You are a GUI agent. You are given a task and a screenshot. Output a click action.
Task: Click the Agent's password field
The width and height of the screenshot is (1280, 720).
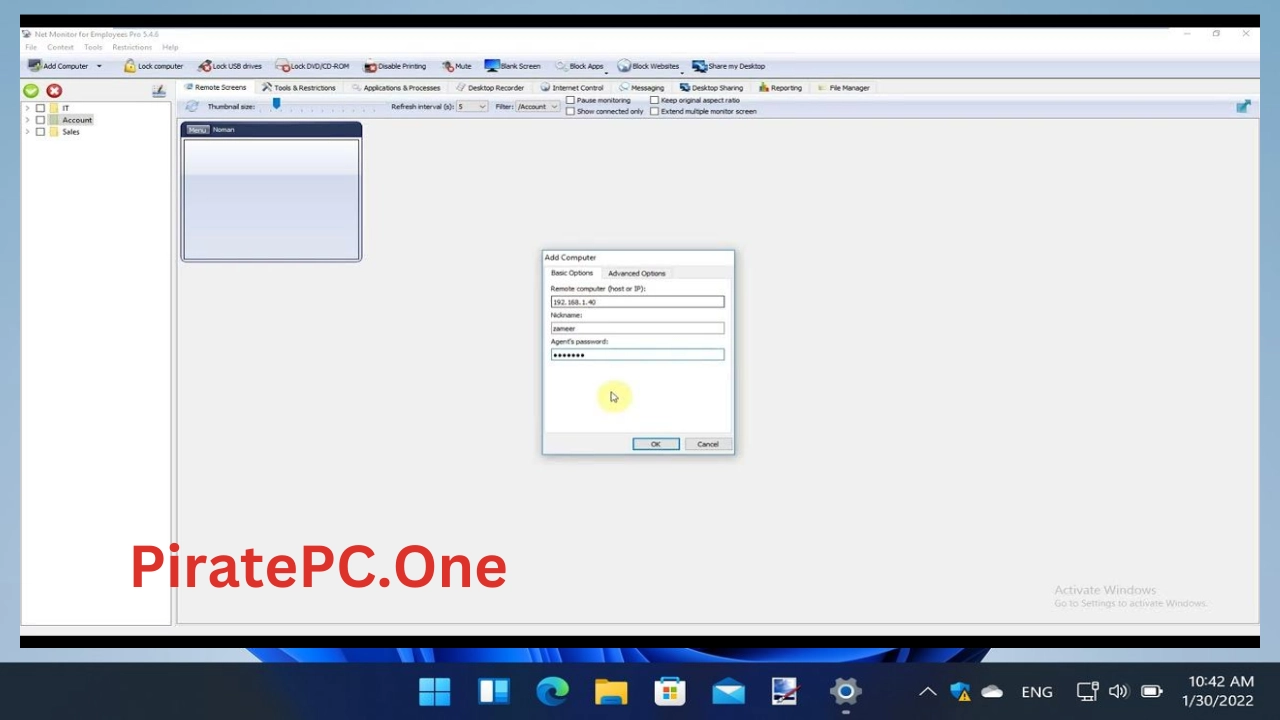click(x=637, y=354)
